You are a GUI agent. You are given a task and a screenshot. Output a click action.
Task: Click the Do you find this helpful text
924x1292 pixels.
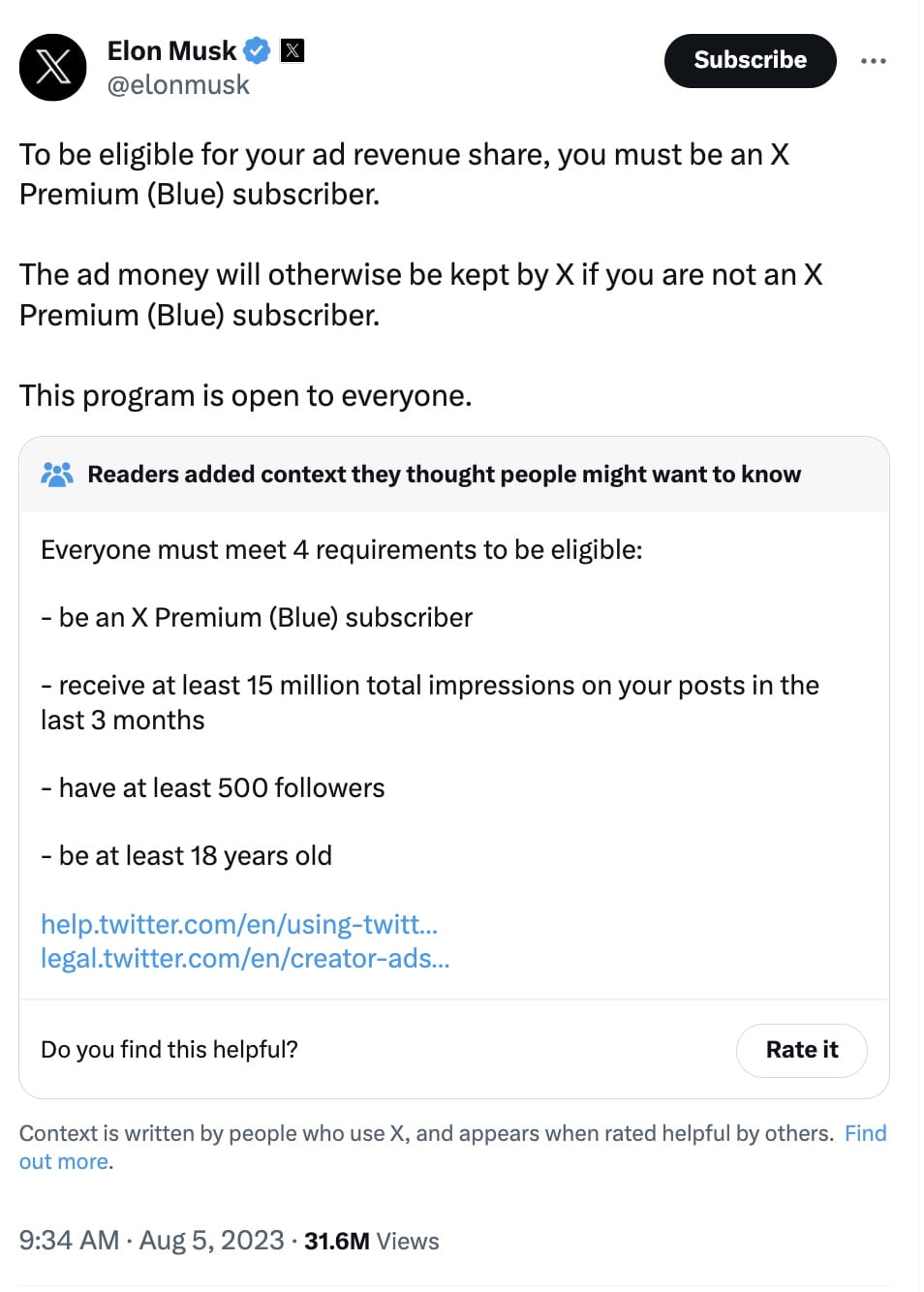169,1049
